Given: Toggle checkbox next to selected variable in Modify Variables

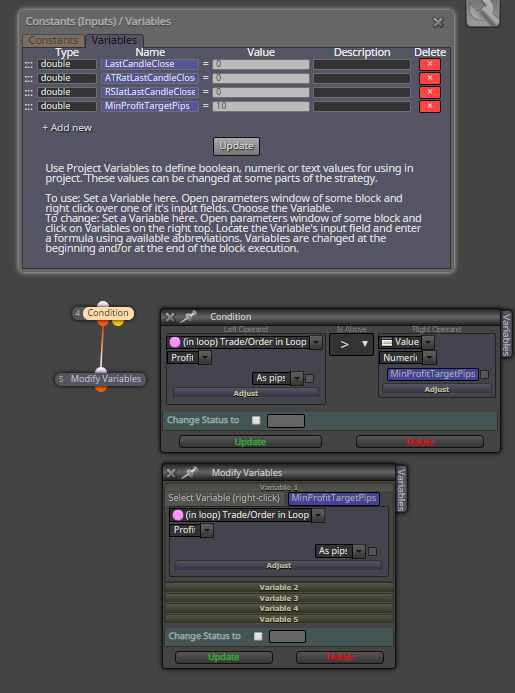Looking at the screenshot, I should [x=386, y=499].
